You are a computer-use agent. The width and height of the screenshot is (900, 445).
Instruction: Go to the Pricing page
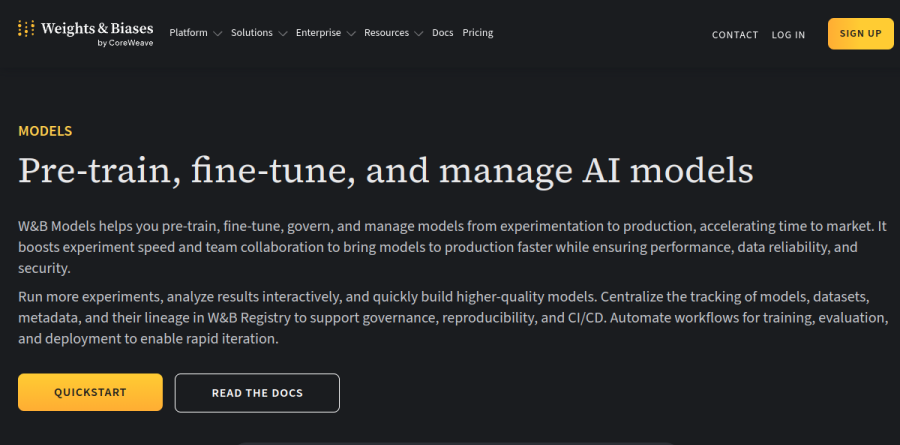coord(478,33)
